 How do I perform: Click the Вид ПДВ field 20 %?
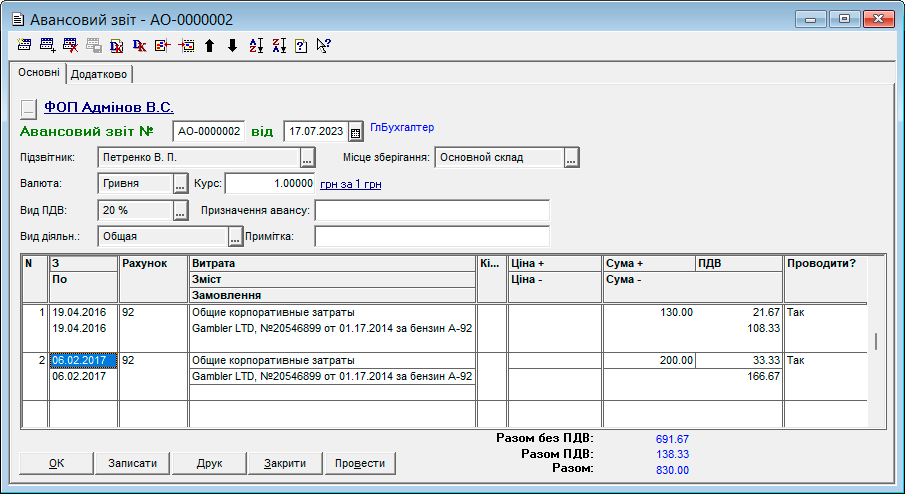136,210
